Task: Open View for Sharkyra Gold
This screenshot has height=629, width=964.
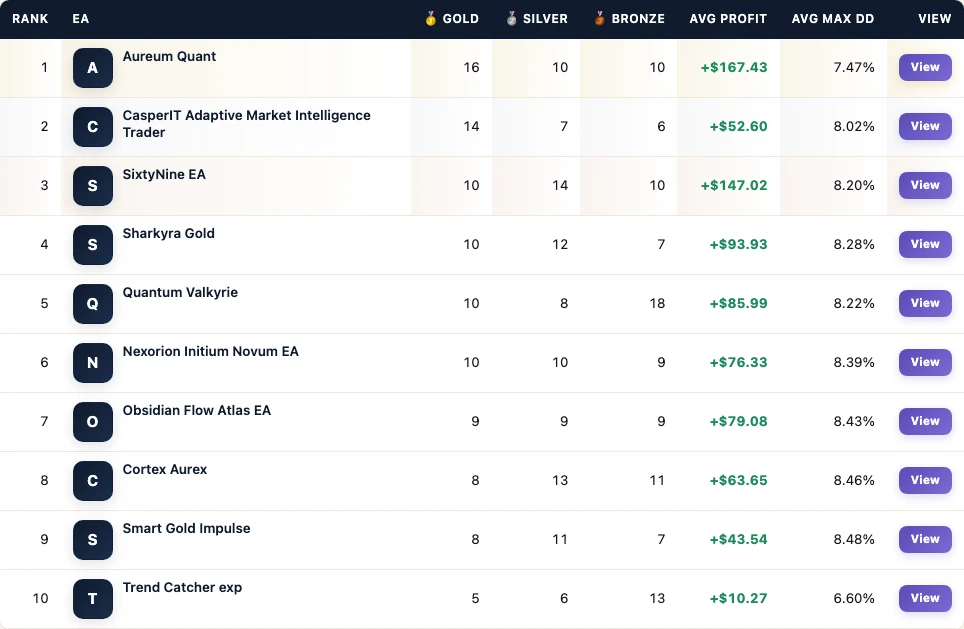Action: [x=925, y=244]
